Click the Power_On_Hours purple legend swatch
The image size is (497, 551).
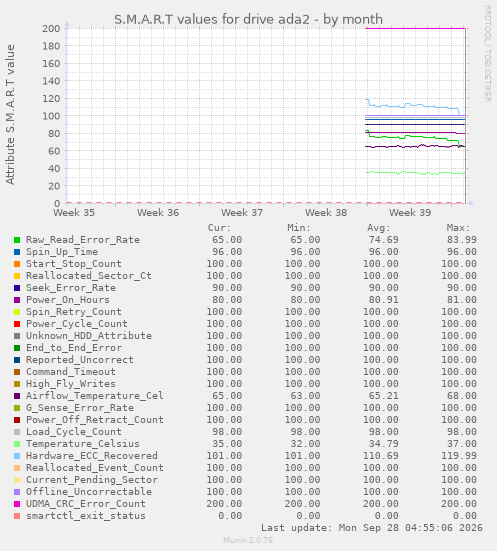(x=17, y=300)
